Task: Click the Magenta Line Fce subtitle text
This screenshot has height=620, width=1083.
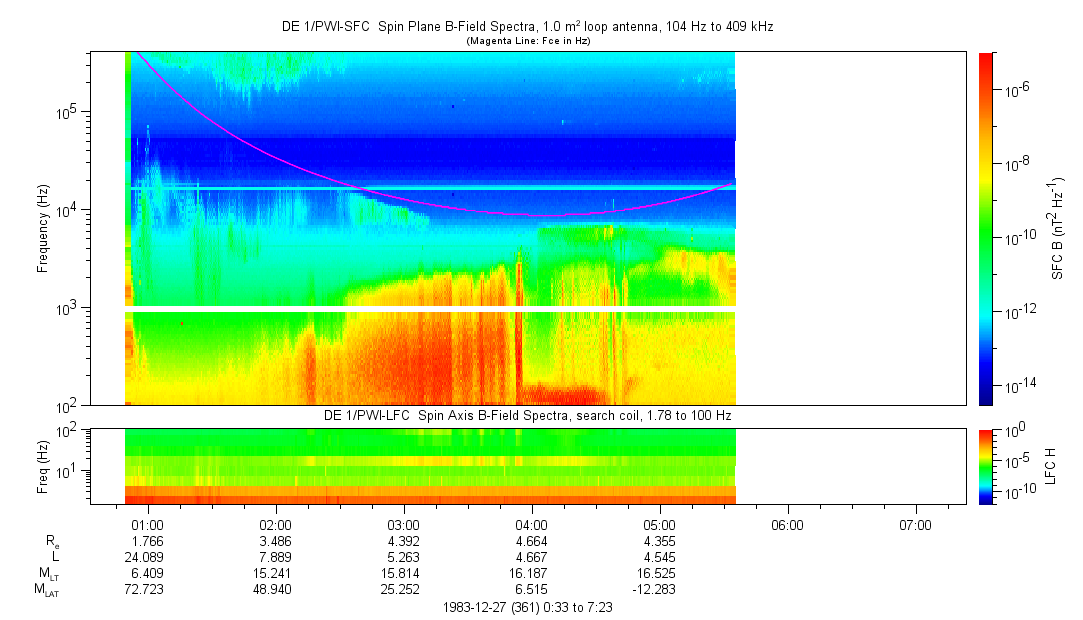Action: pos(528,40)
